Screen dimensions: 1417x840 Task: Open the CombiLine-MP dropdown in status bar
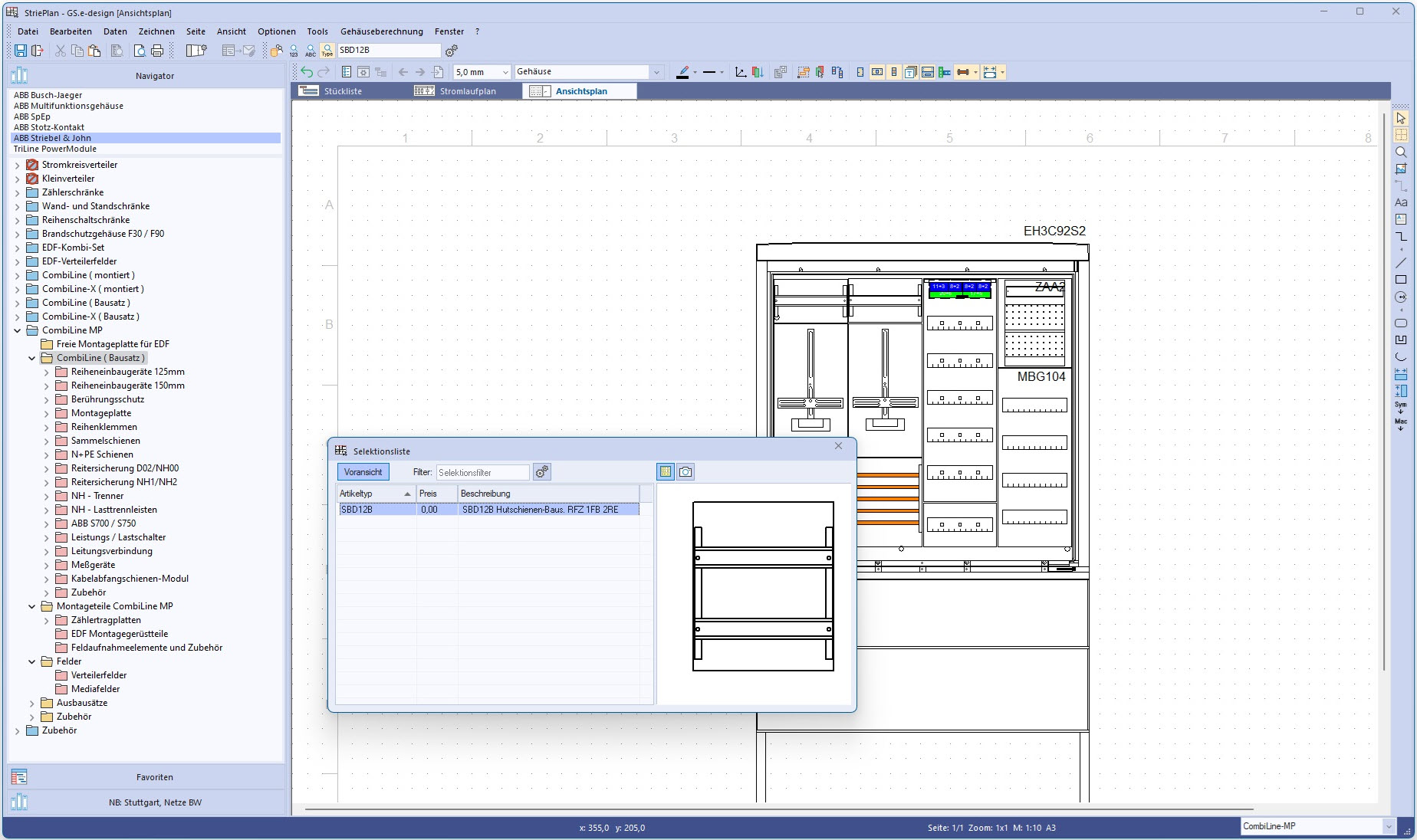click(x=1389, y=826)
